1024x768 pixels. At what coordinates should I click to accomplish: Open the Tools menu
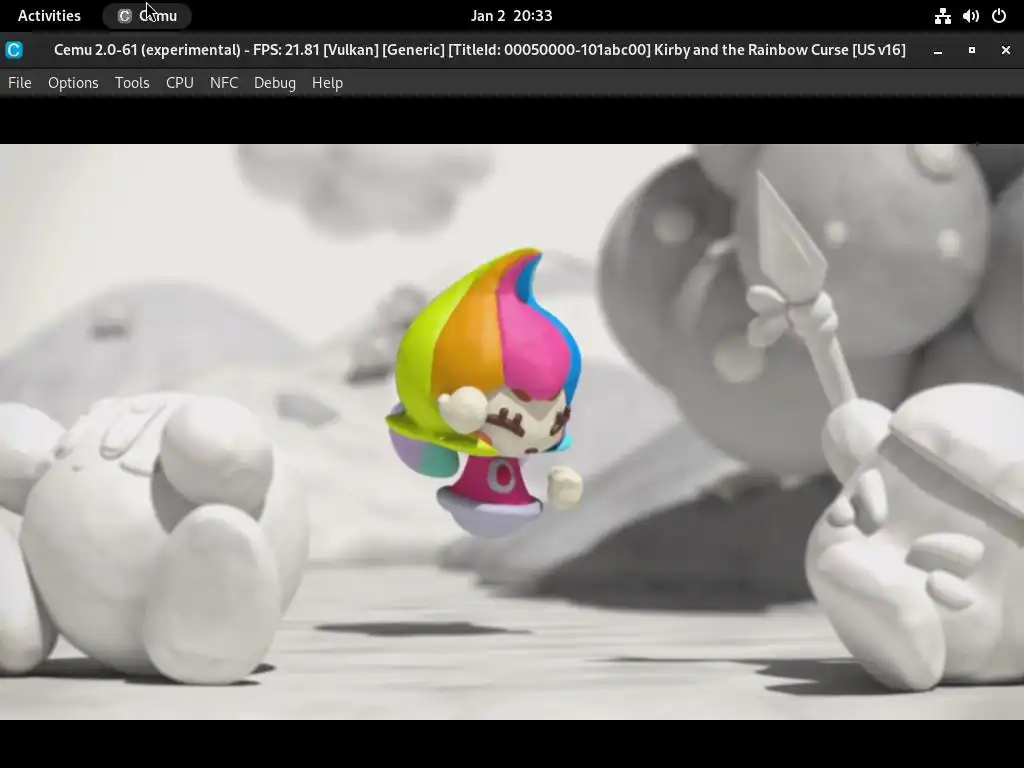pos(132,83)
